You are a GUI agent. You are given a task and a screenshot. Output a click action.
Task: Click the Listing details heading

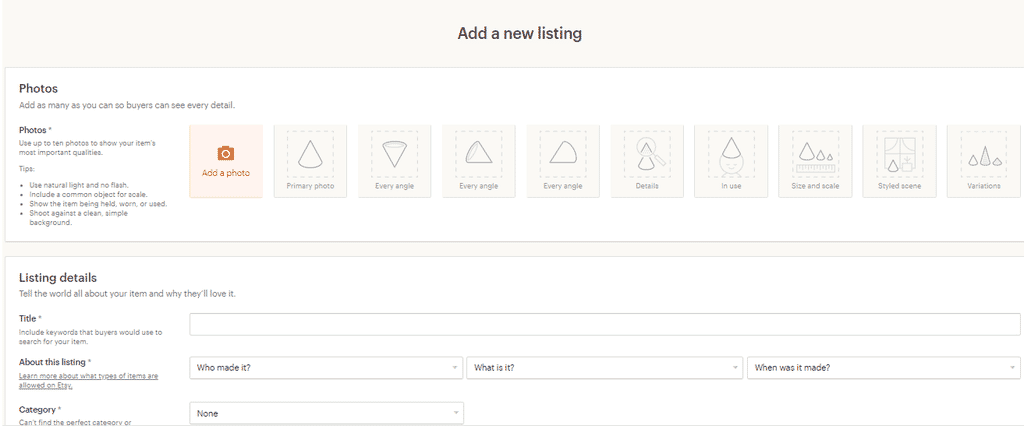point(58,278)
